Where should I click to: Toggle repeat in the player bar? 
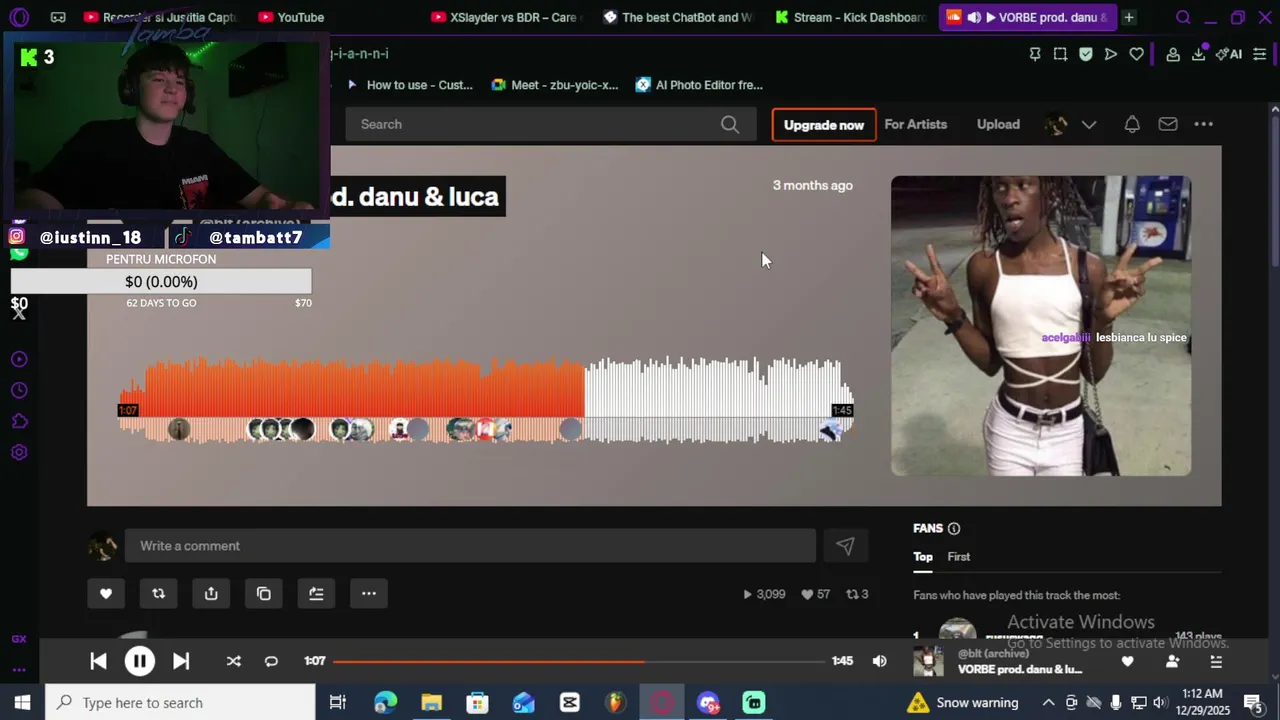click(x=271, y=661)
